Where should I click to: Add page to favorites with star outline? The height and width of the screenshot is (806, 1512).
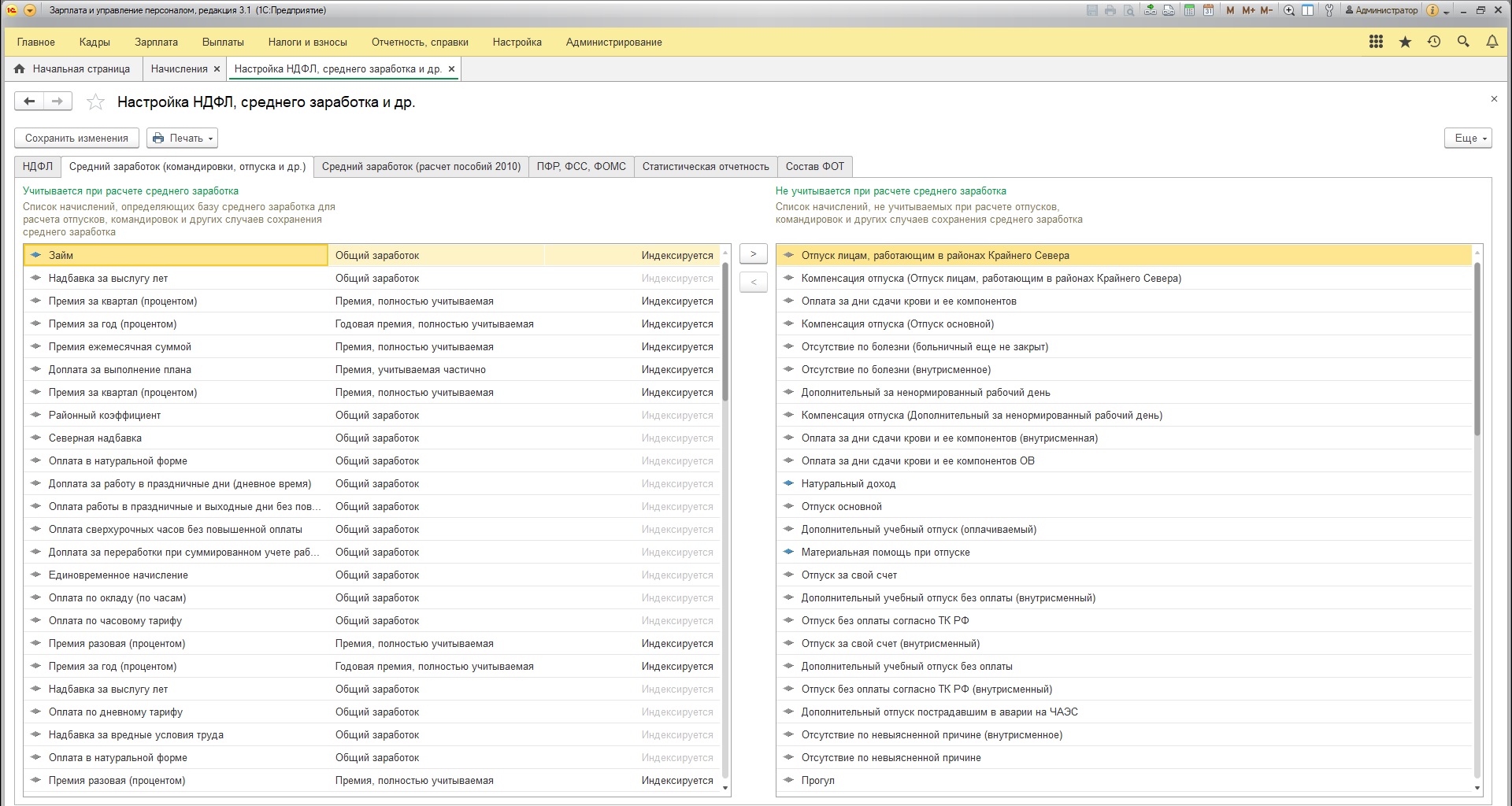coord(95,102)
